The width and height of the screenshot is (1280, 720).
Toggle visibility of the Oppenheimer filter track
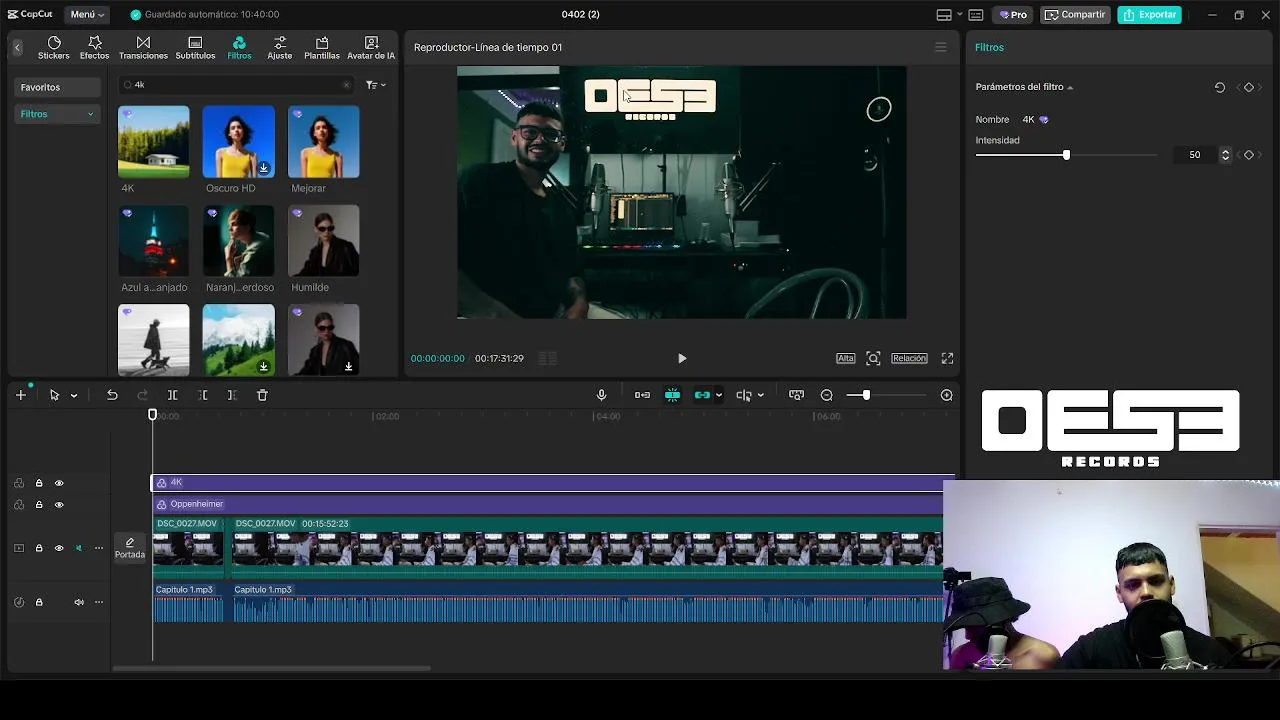point(59,505)
